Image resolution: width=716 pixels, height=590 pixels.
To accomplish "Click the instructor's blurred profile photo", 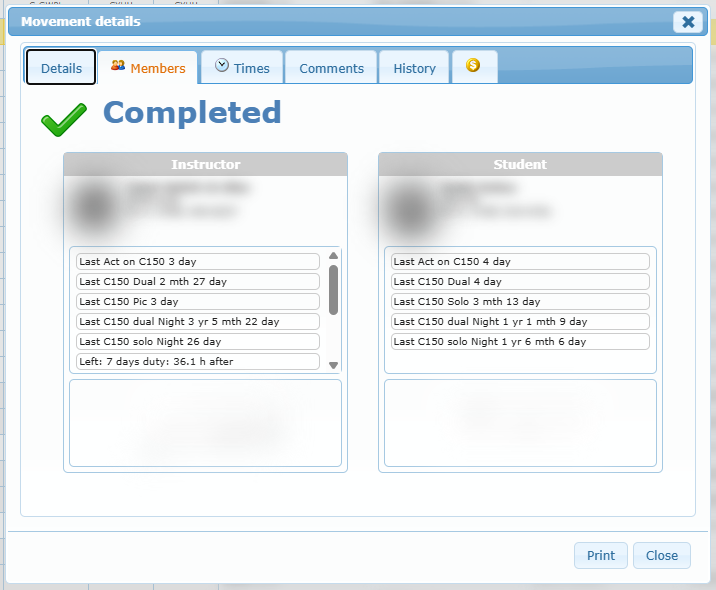I will 96,208.
